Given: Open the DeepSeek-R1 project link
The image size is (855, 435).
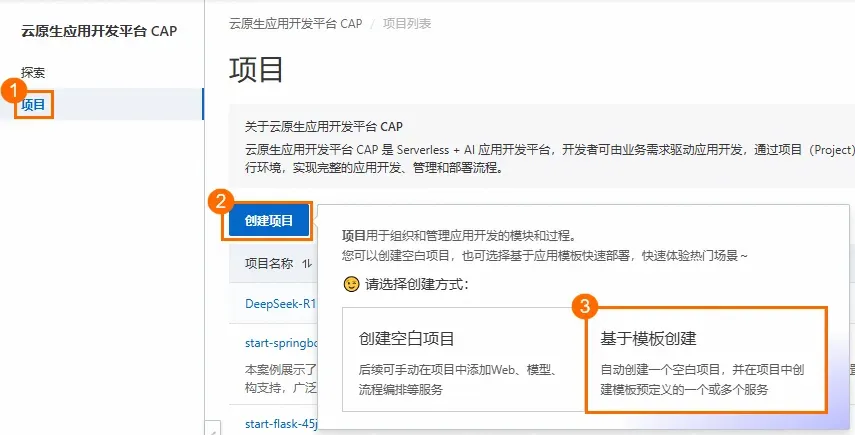Looking at the screenshot, I should [x=281, y=304].
